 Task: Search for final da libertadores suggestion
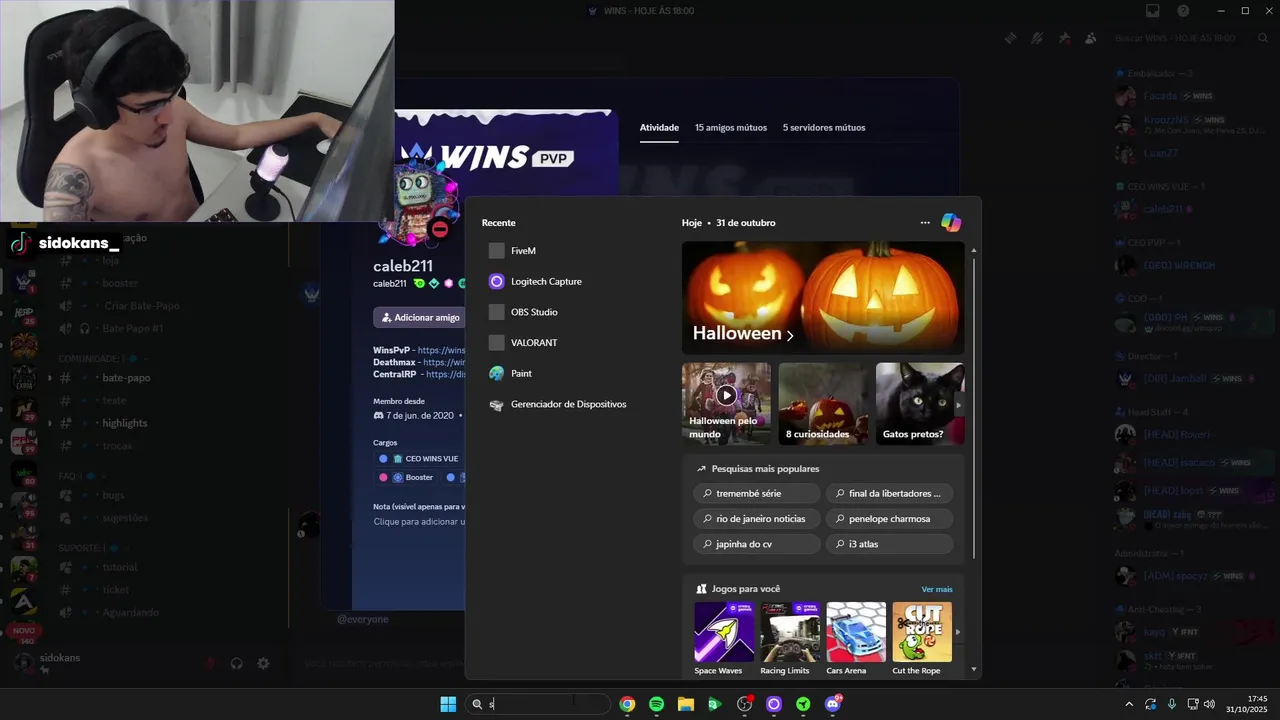(x=889, y=494)
